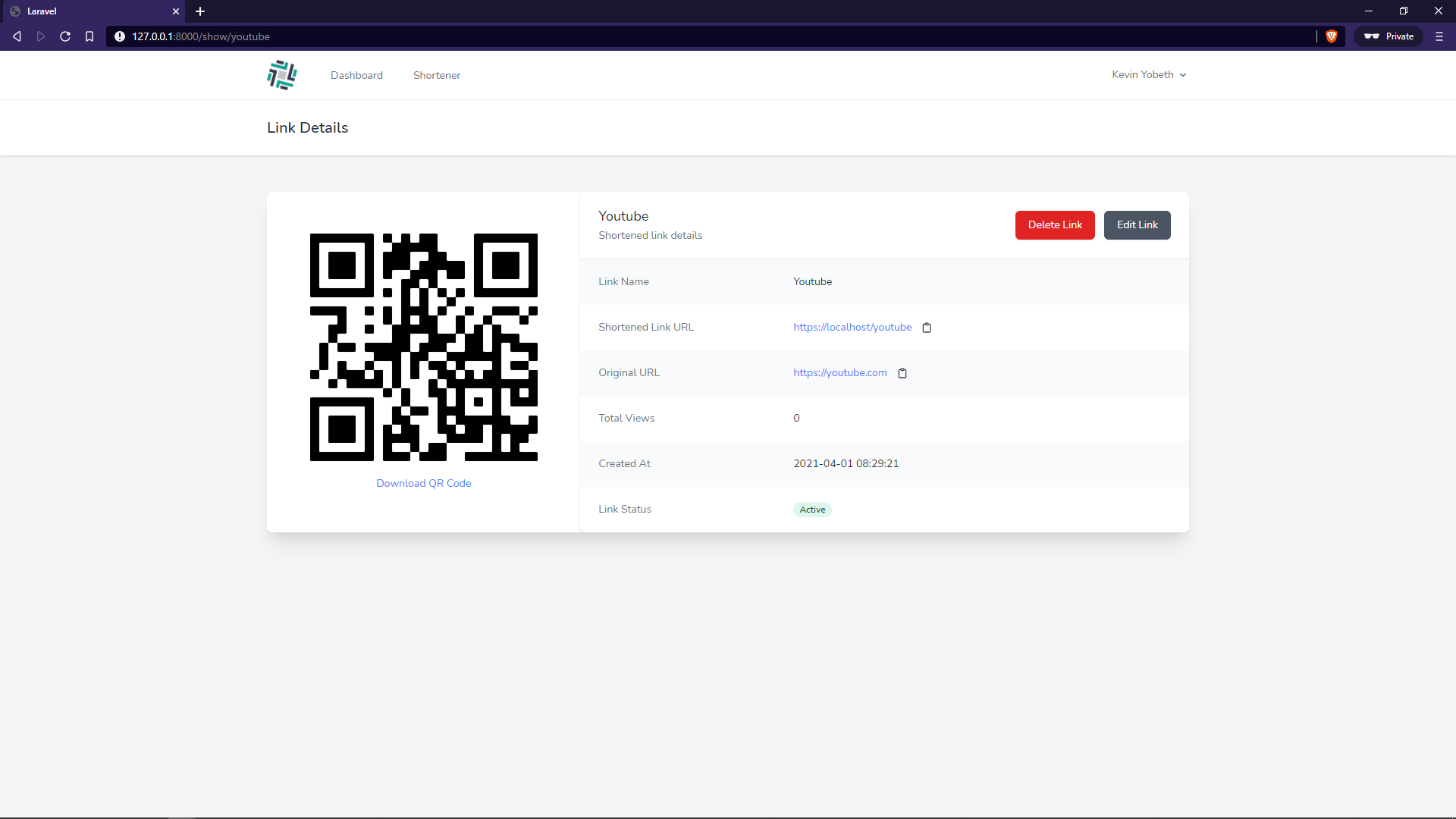Open a new tab with the plus icon
Screen dimensions: 1456x819
200,11
